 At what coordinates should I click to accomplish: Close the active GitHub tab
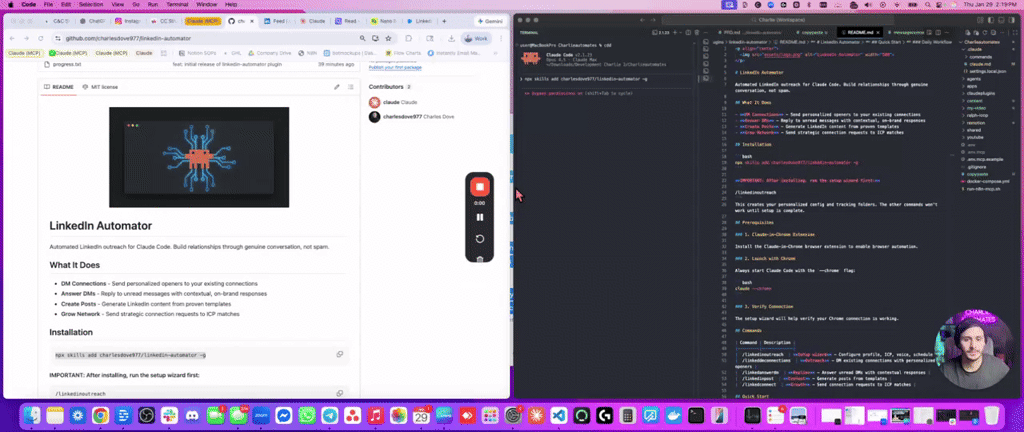pyautogui.click(x=253, y=21)
